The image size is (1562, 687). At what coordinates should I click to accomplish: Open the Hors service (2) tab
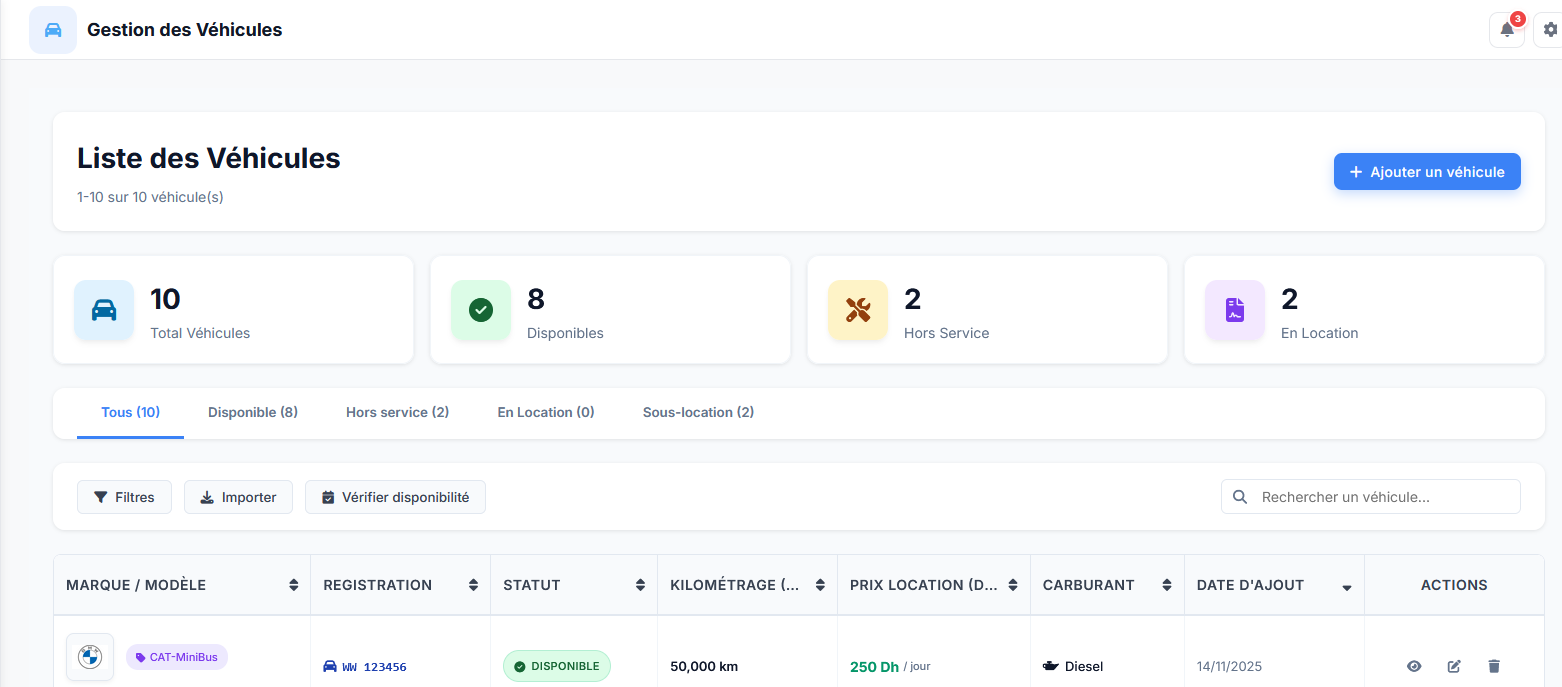pos(397,412)
